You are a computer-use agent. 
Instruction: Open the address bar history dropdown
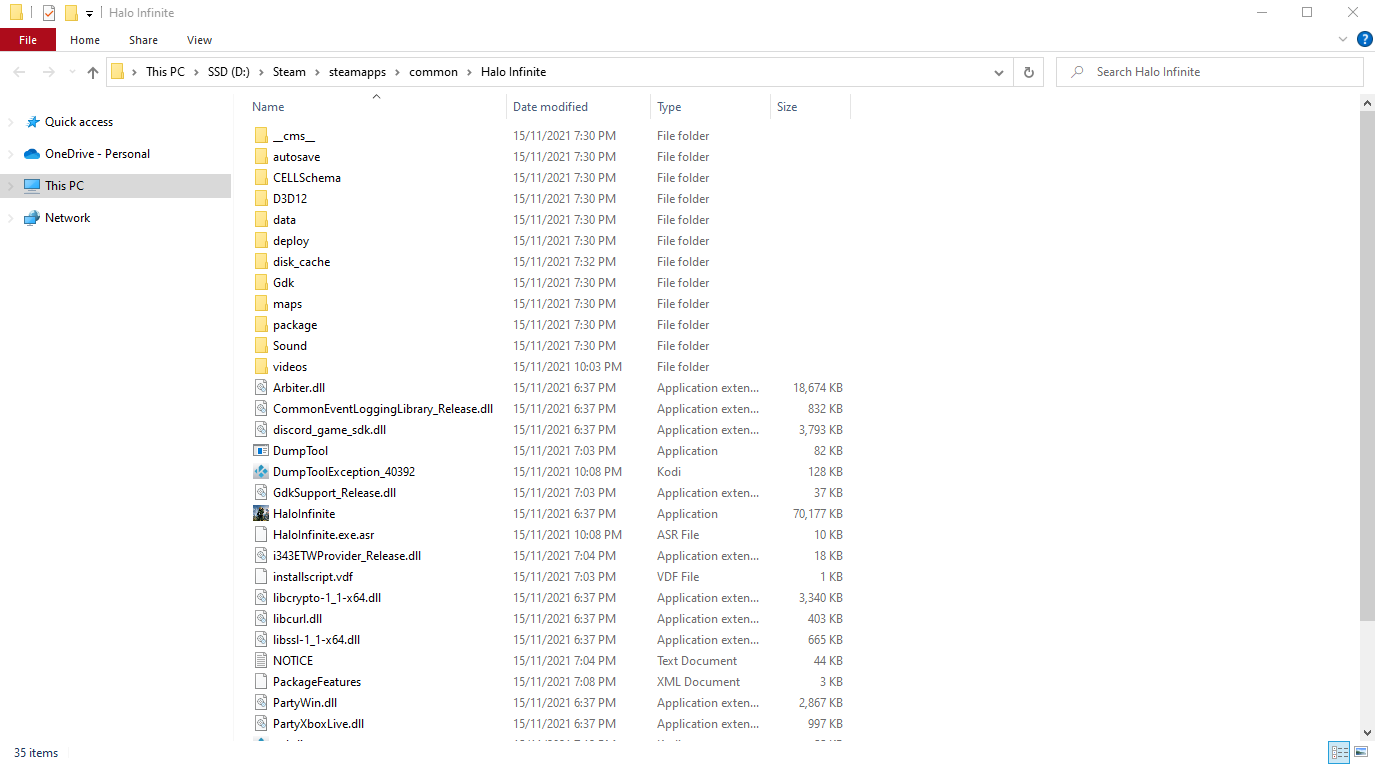click(998, 72)
